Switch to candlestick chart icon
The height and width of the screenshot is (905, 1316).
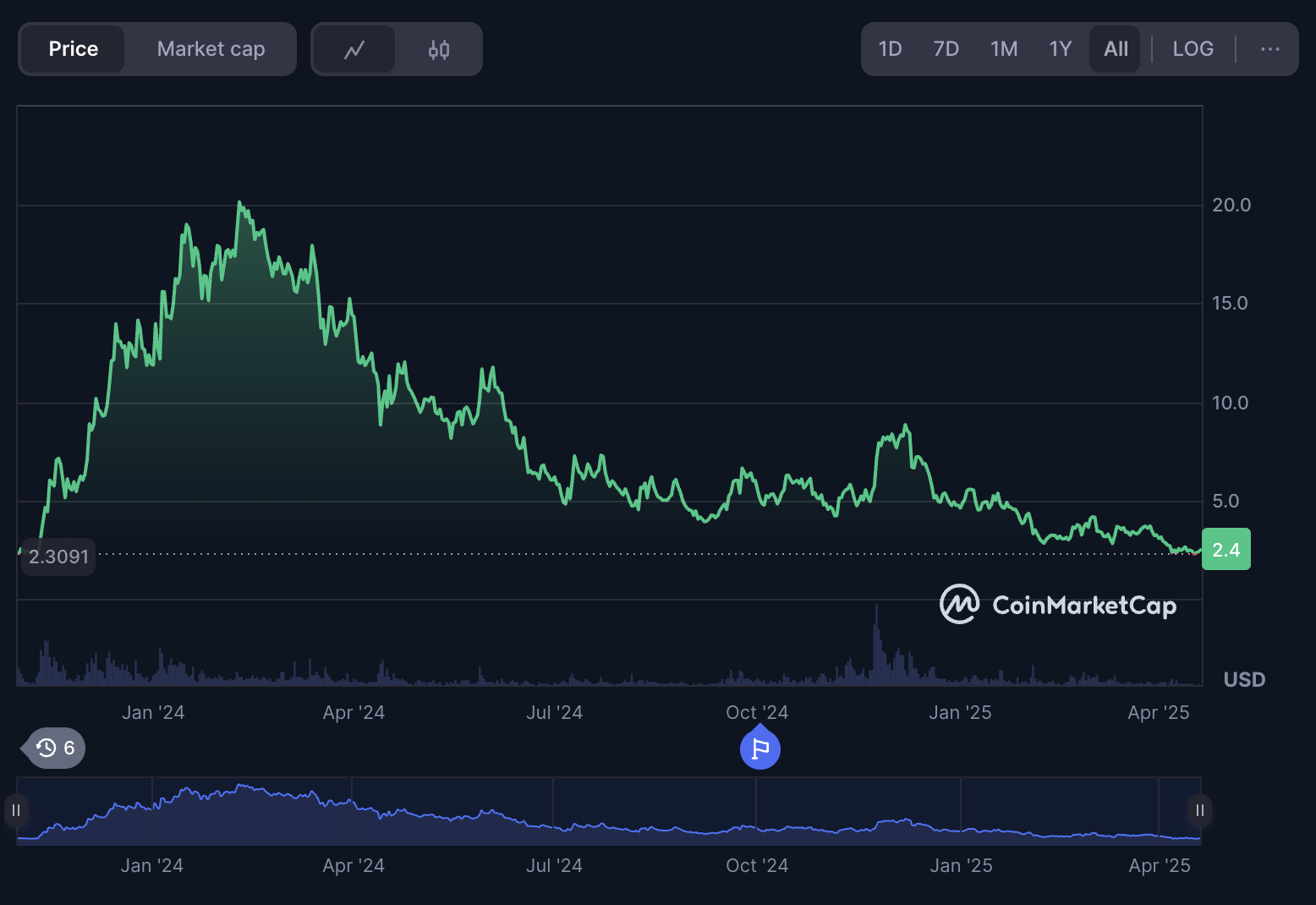point(439,50)
